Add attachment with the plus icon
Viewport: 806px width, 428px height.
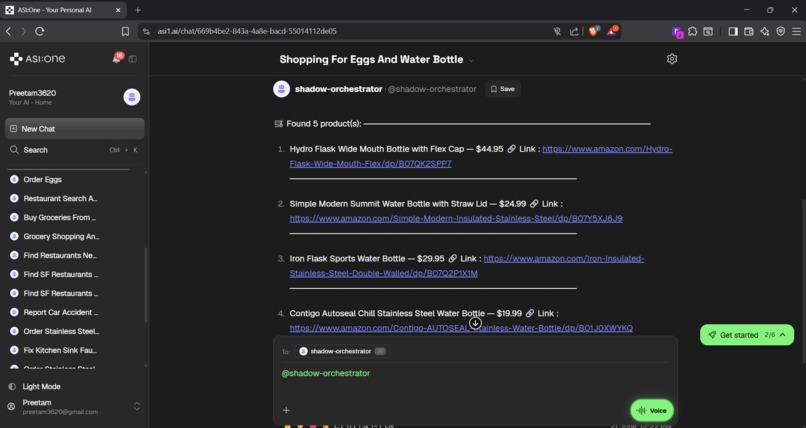tap(286, 410)
